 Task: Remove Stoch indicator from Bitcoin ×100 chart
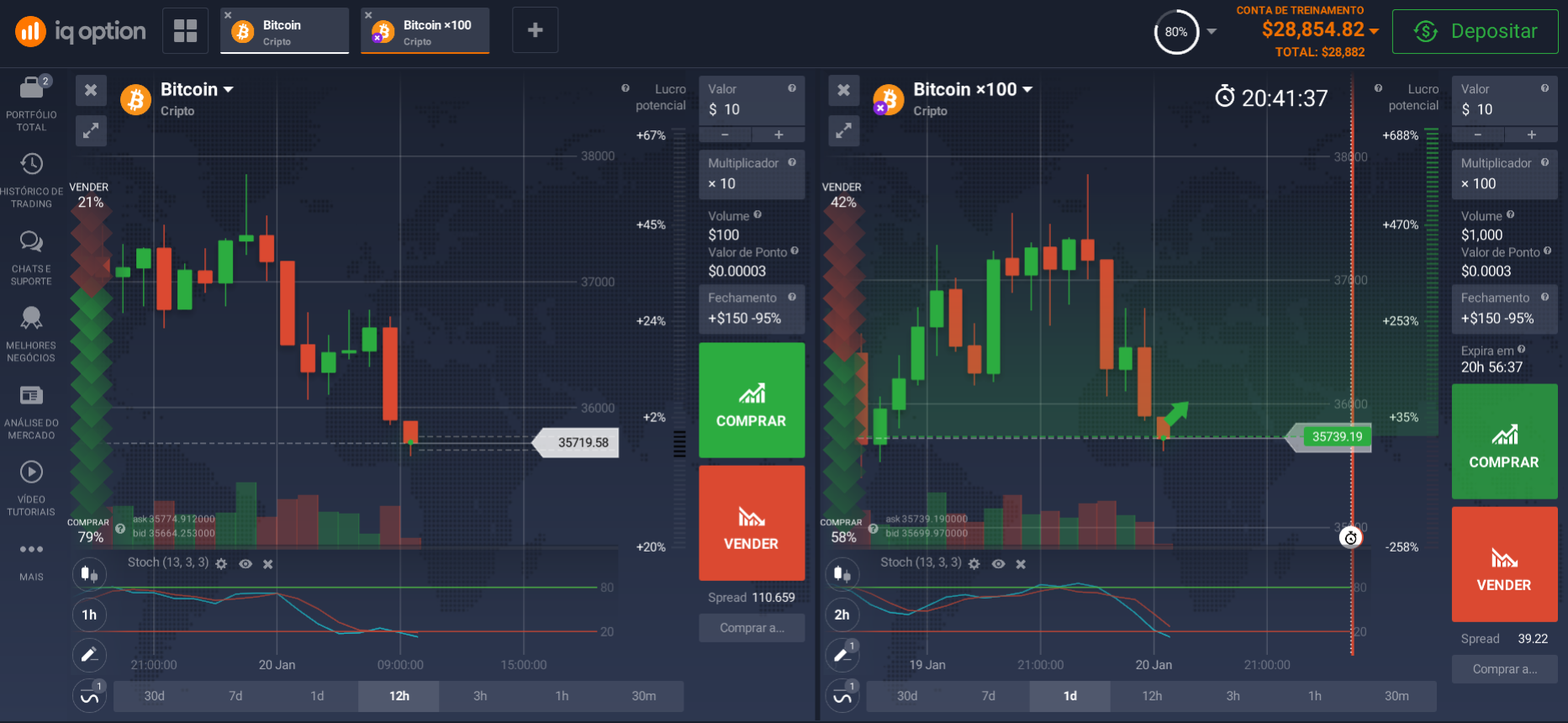1021,564
